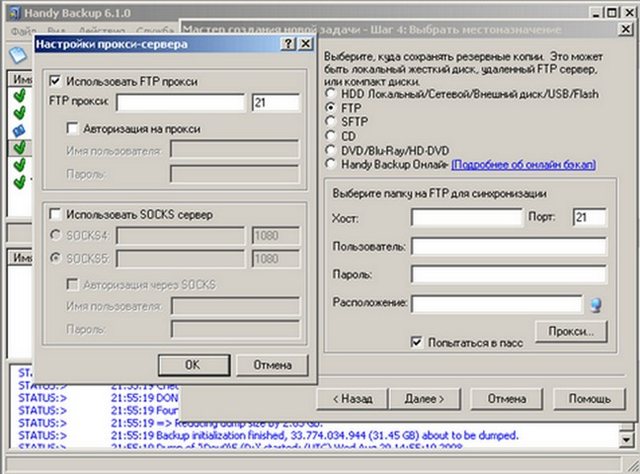The width and height of the screenshot is (640, 474).
Task: Select the FTP destination radio button
Action: pyautogui.click(x=330, y=107)
